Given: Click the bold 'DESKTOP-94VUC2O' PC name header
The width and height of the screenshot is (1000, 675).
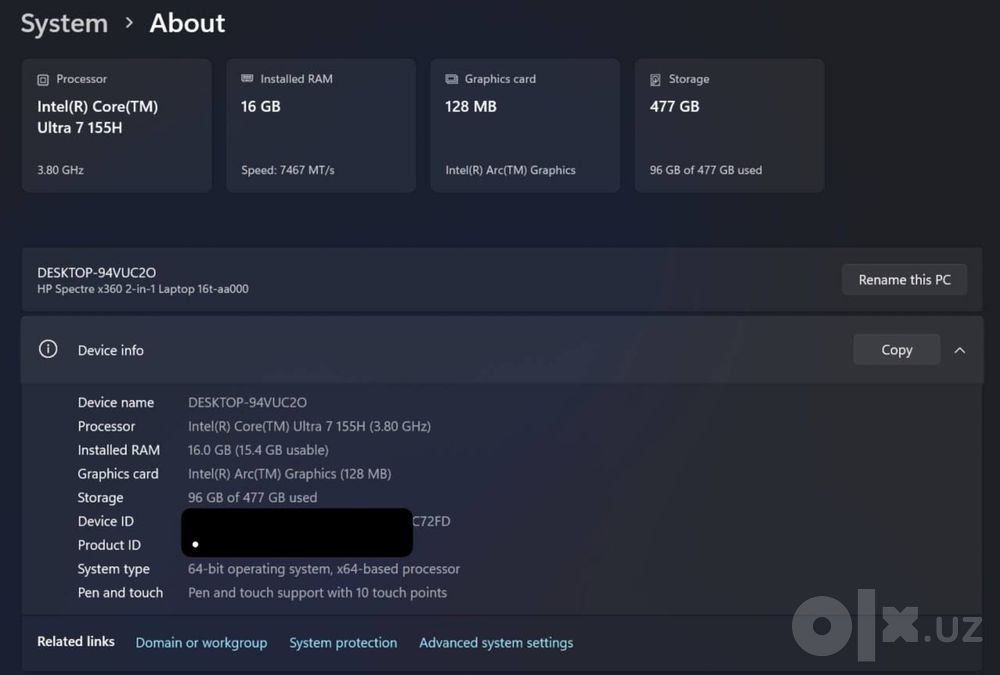Looking at the screenshot, I should coord(96,272).
